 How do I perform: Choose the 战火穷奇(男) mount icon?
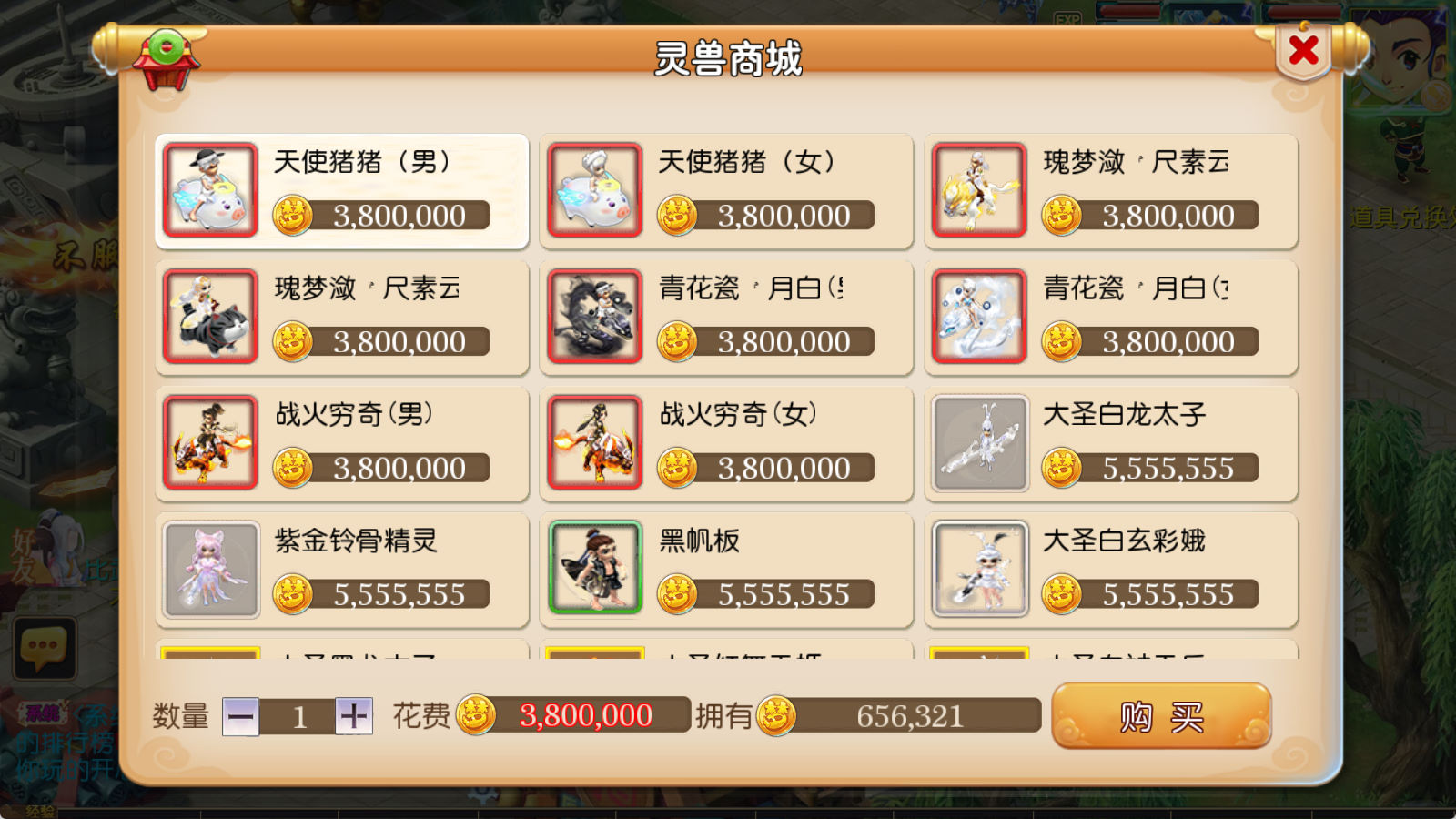pyautogui.click(x=210, y=443)
